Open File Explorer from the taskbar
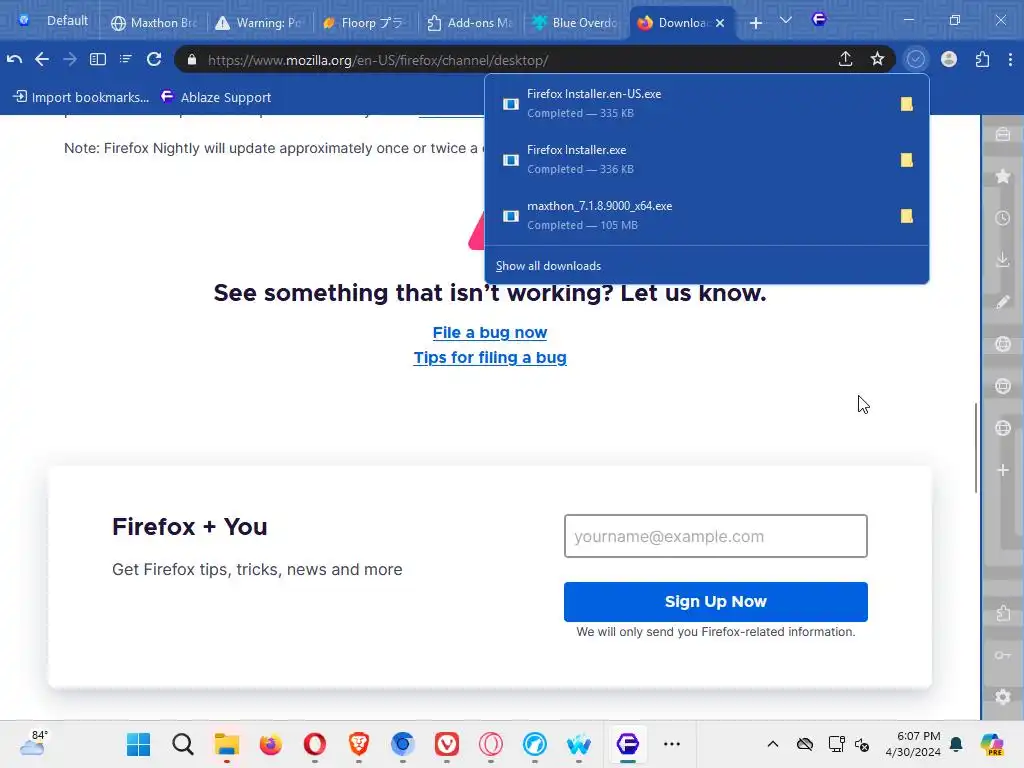This screenshot has height=768, width=1024. pos(227,744)
